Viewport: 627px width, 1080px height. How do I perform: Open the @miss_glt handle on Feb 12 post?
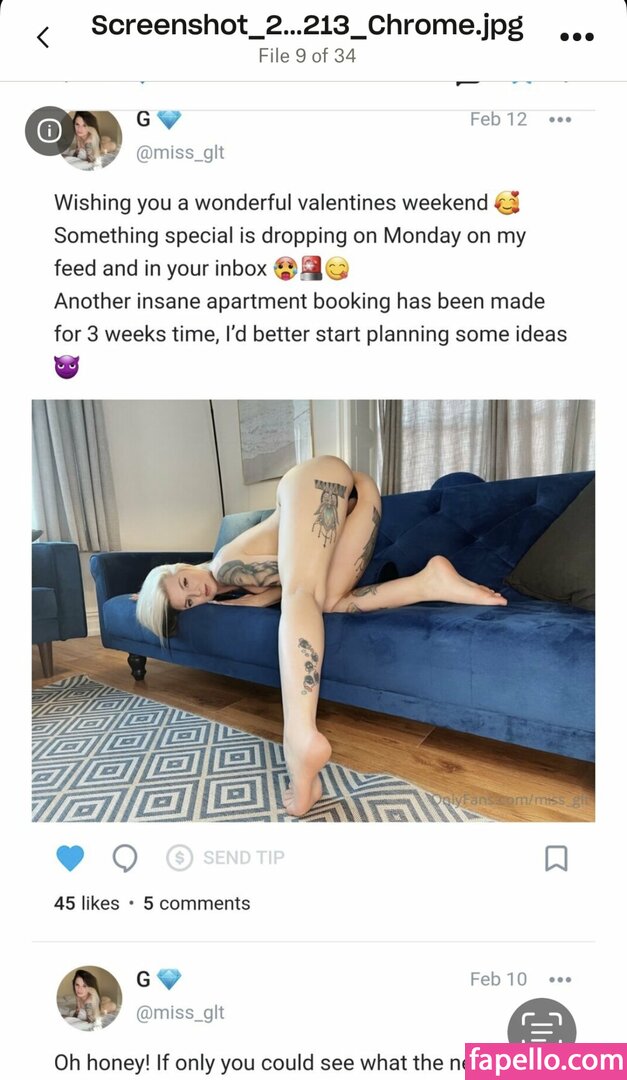tap(181, 152)
